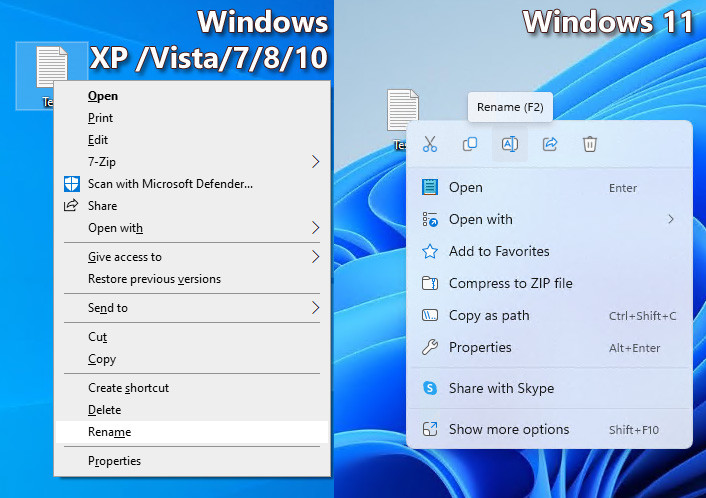Expand the 7-Zip submenu arrow
Viewport: 706px width, 498px height.
[x=315, y=162]
